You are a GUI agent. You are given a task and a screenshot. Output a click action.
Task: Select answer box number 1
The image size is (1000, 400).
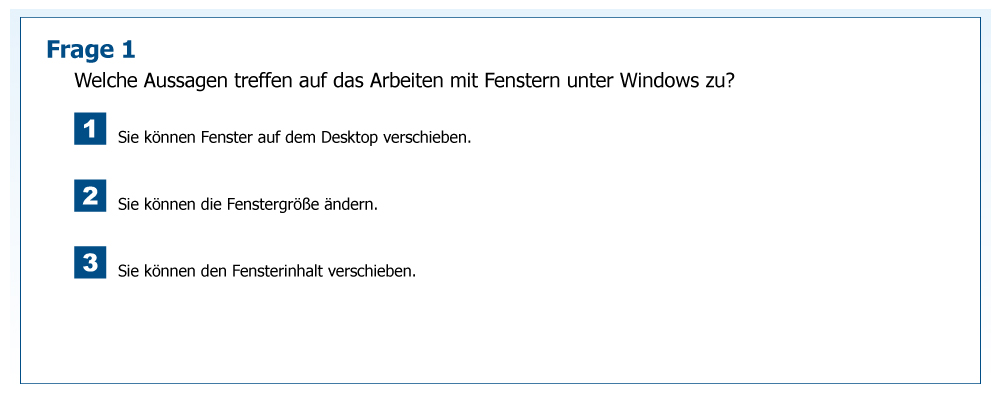click(x=90, y=129)
